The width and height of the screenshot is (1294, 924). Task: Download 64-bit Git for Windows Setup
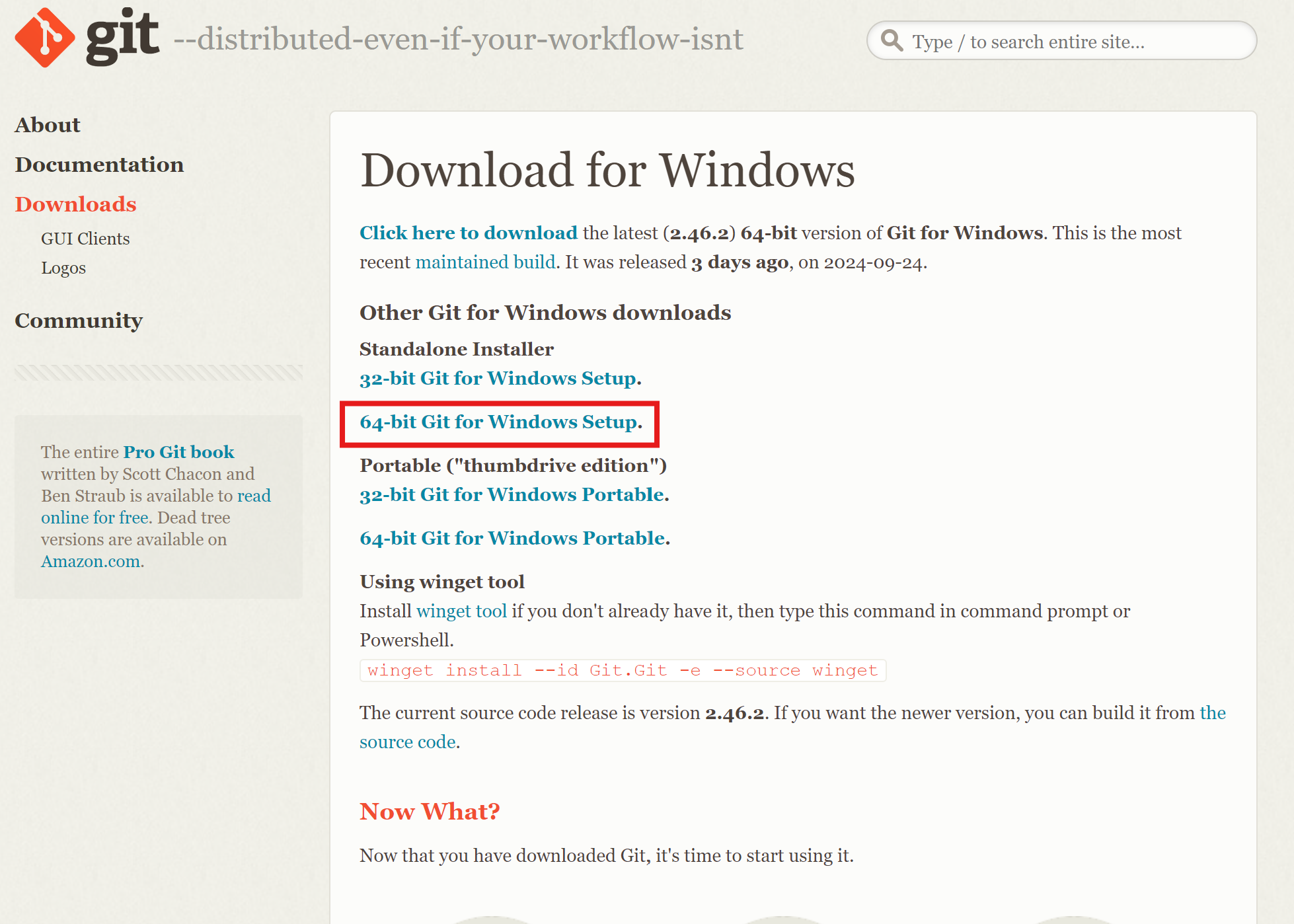(x=500, y=422)
